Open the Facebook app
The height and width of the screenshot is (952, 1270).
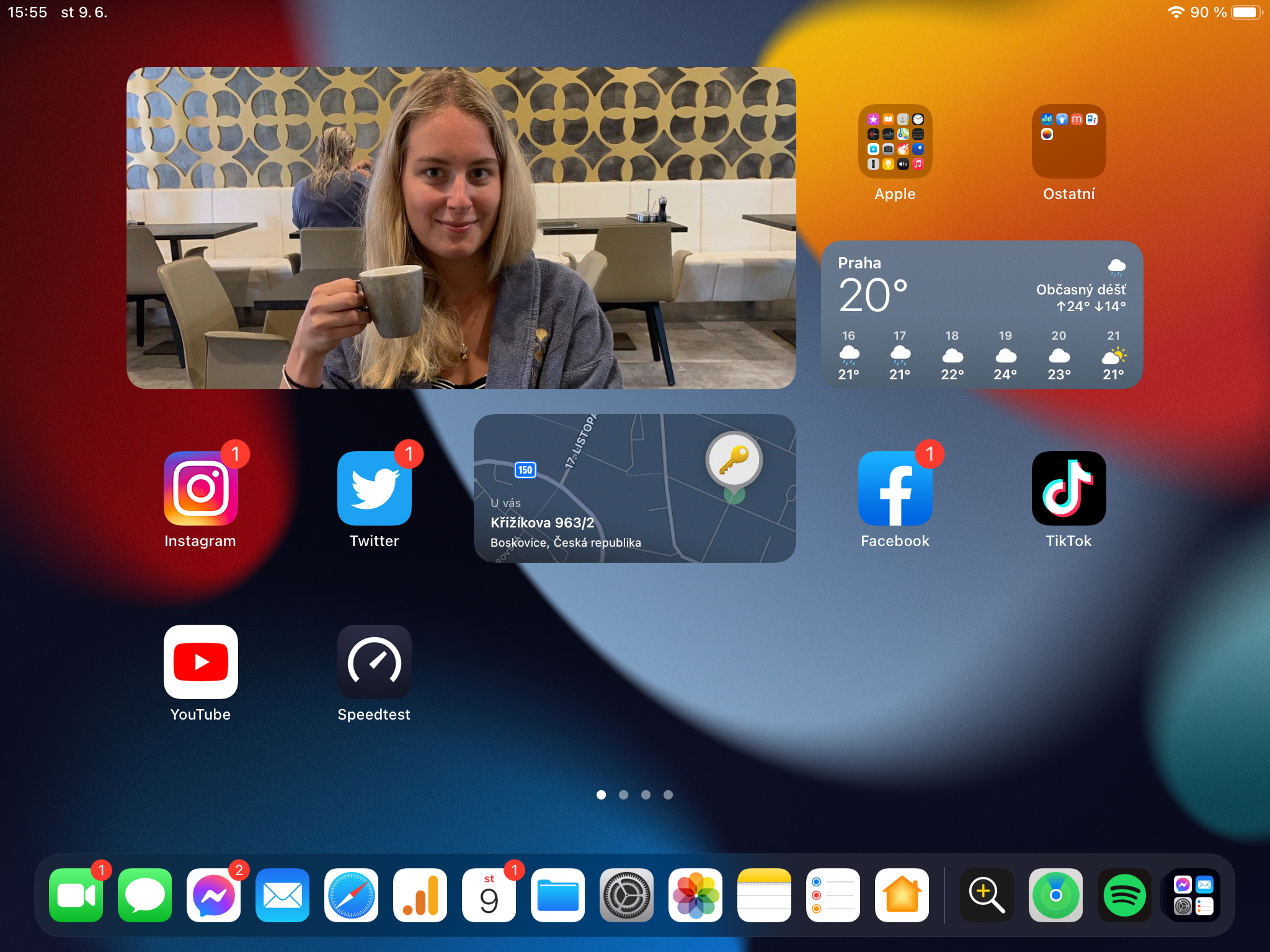coord(895,488)
